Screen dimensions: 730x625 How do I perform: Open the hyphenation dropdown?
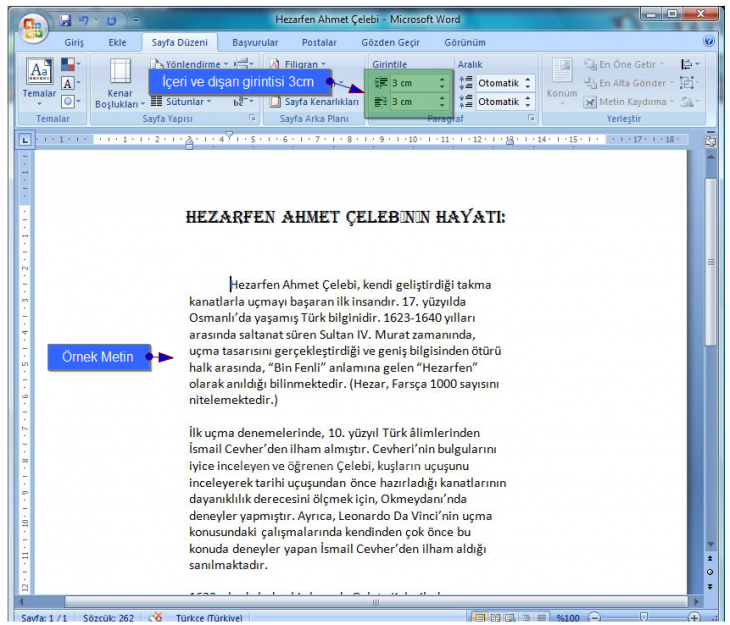[243, 102]
